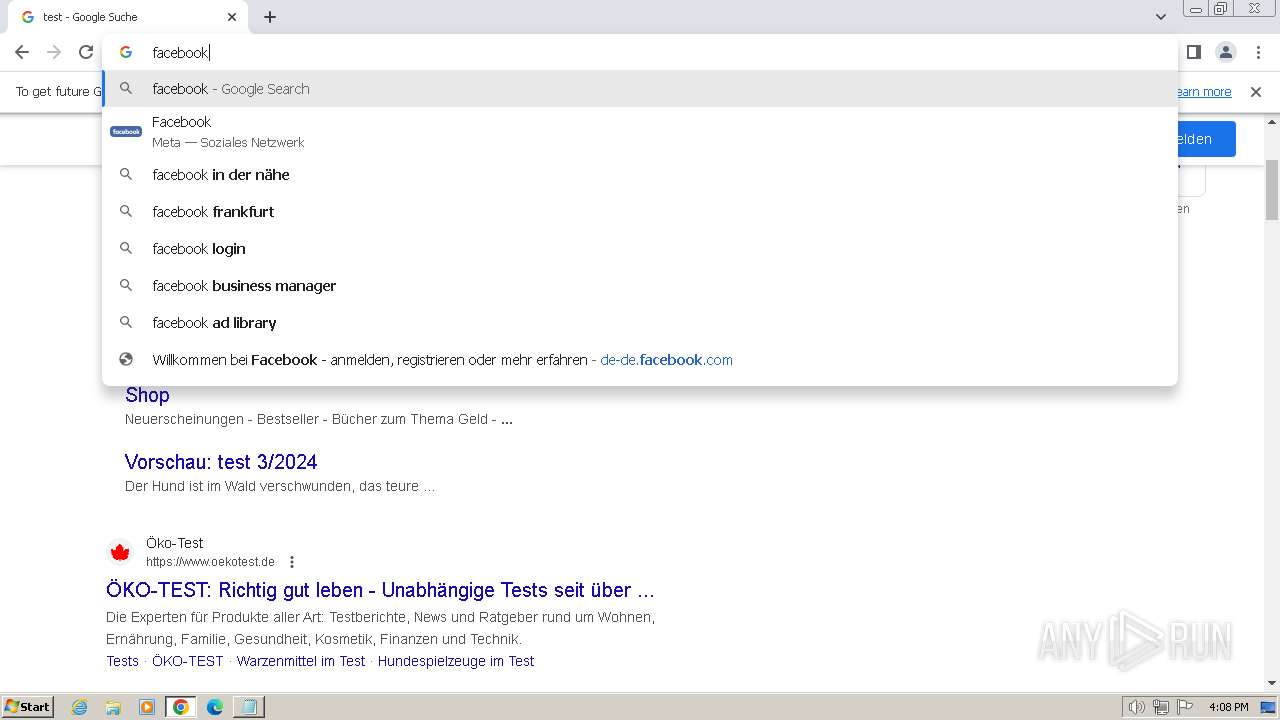Click the 4:08 PM system clock
This screenshot has height=720, width=1280.
(1228, 707)
